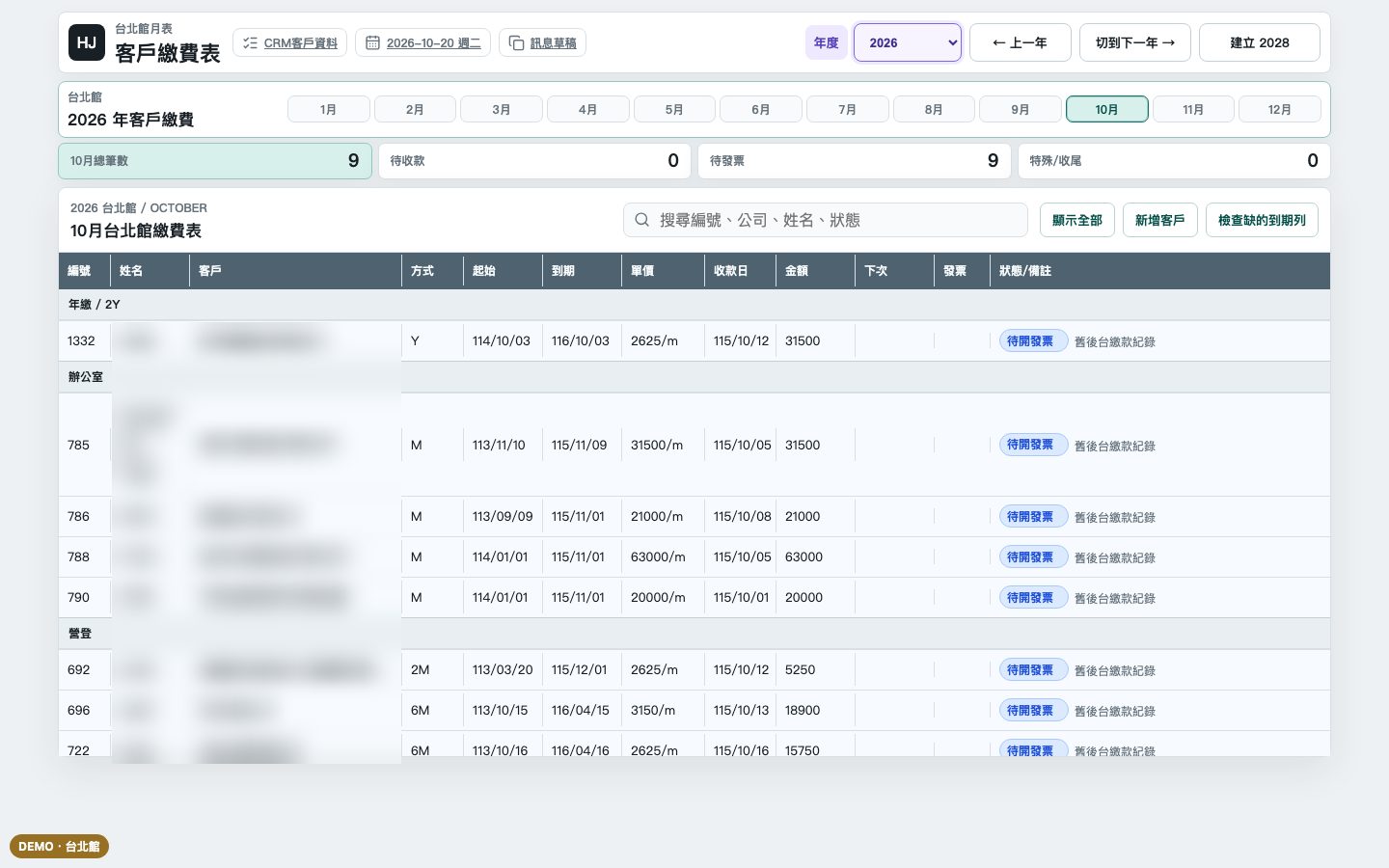Filter by 待收款 summary card
This screenshot has height=868, width=1389.
(x=534, y=161)
